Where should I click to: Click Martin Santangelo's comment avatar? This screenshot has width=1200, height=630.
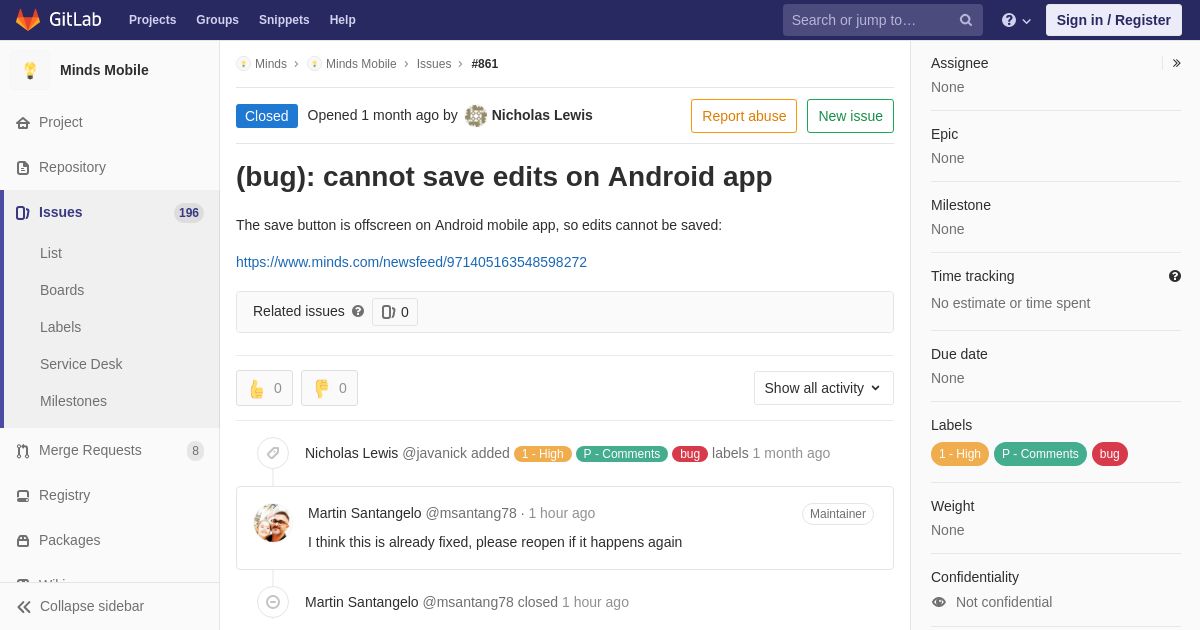pos(272,523)
